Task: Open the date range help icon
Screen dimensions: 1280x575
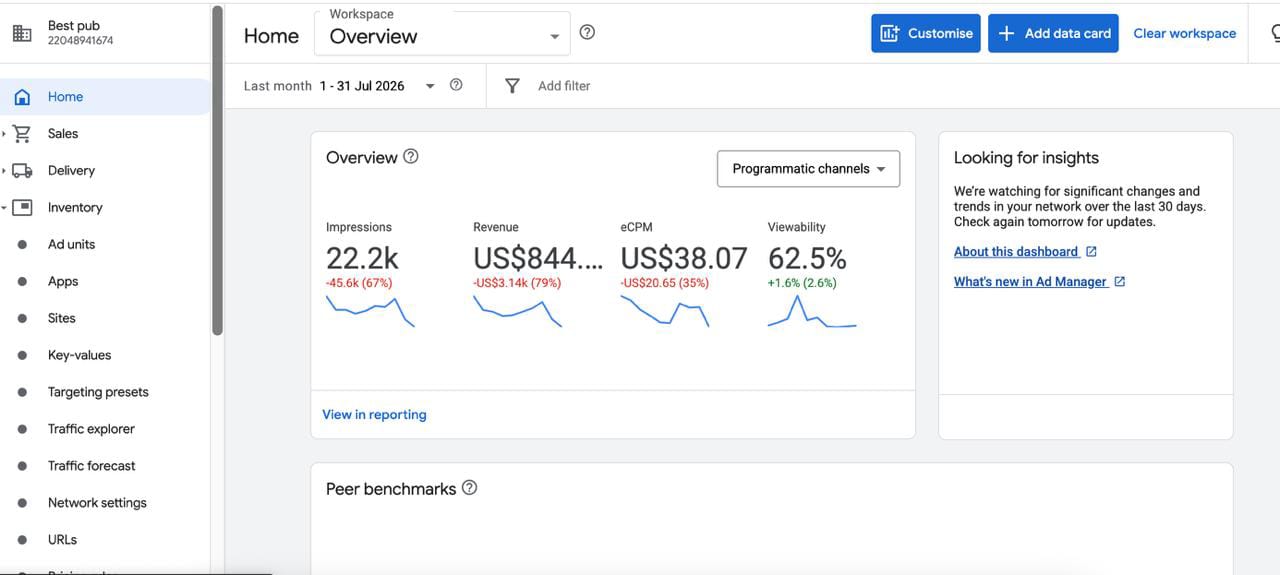Action: click(x=456, y=85)
